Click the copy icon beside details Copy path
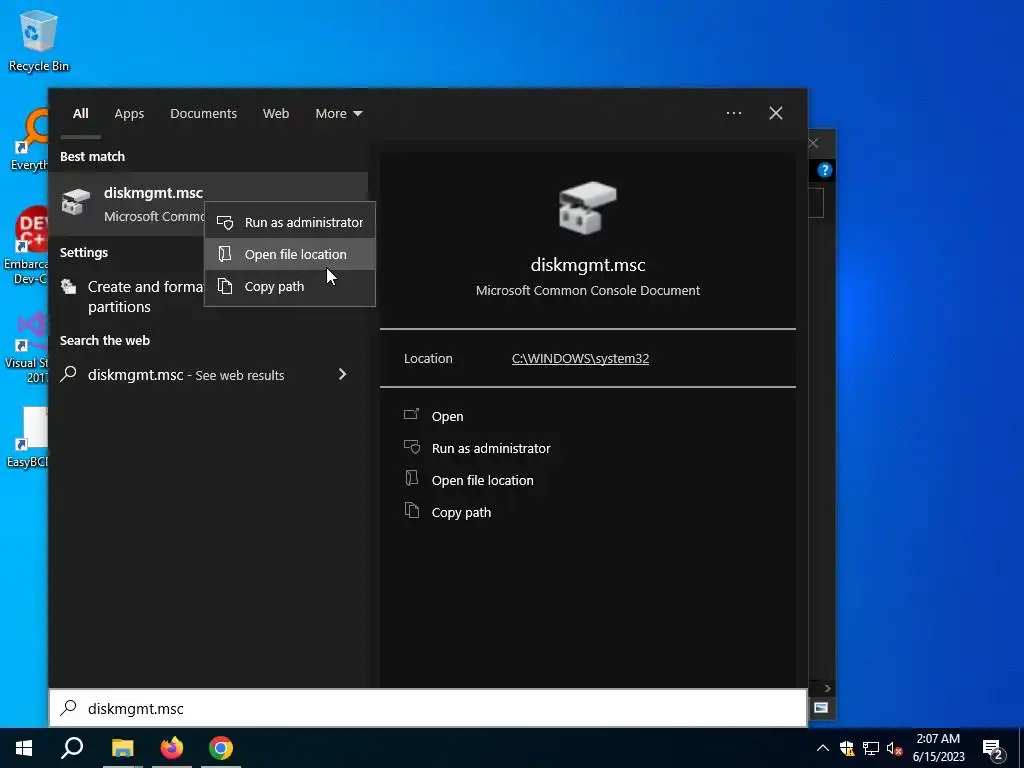The width and height of the screenshot is (1024, 768). 411,510
